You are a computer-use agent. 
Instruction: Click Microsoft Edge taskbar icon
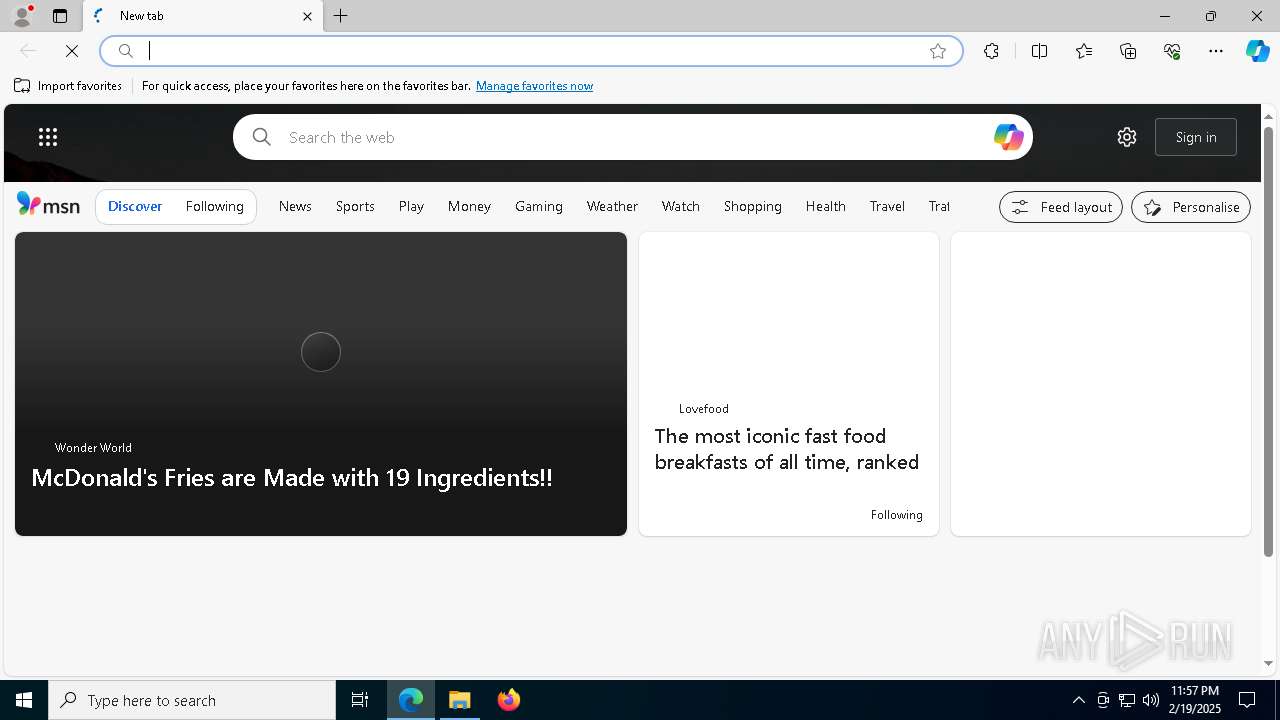click(411, 700)
